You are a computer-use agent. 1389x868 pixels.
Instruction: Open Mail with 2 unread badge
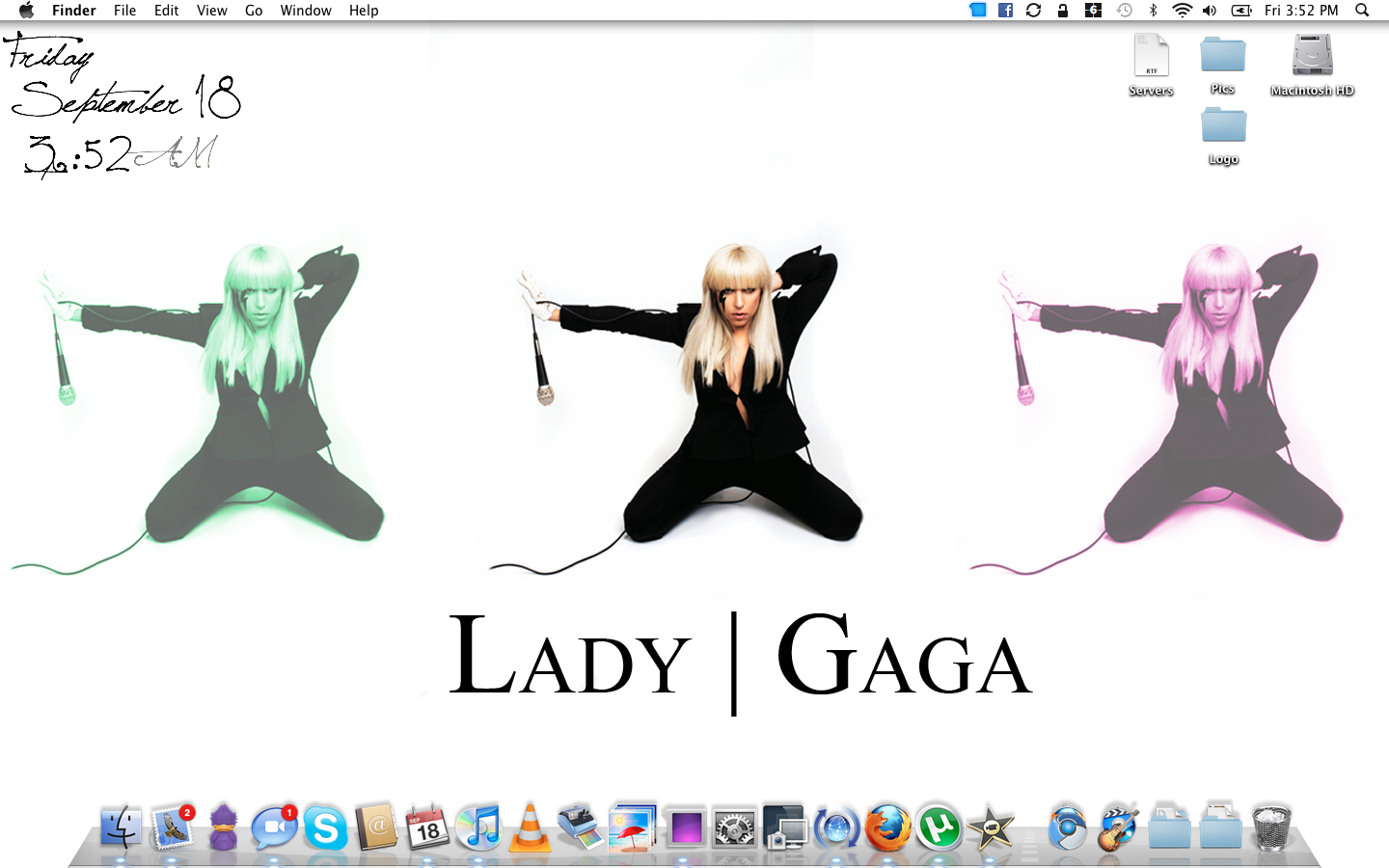point(173,827)
